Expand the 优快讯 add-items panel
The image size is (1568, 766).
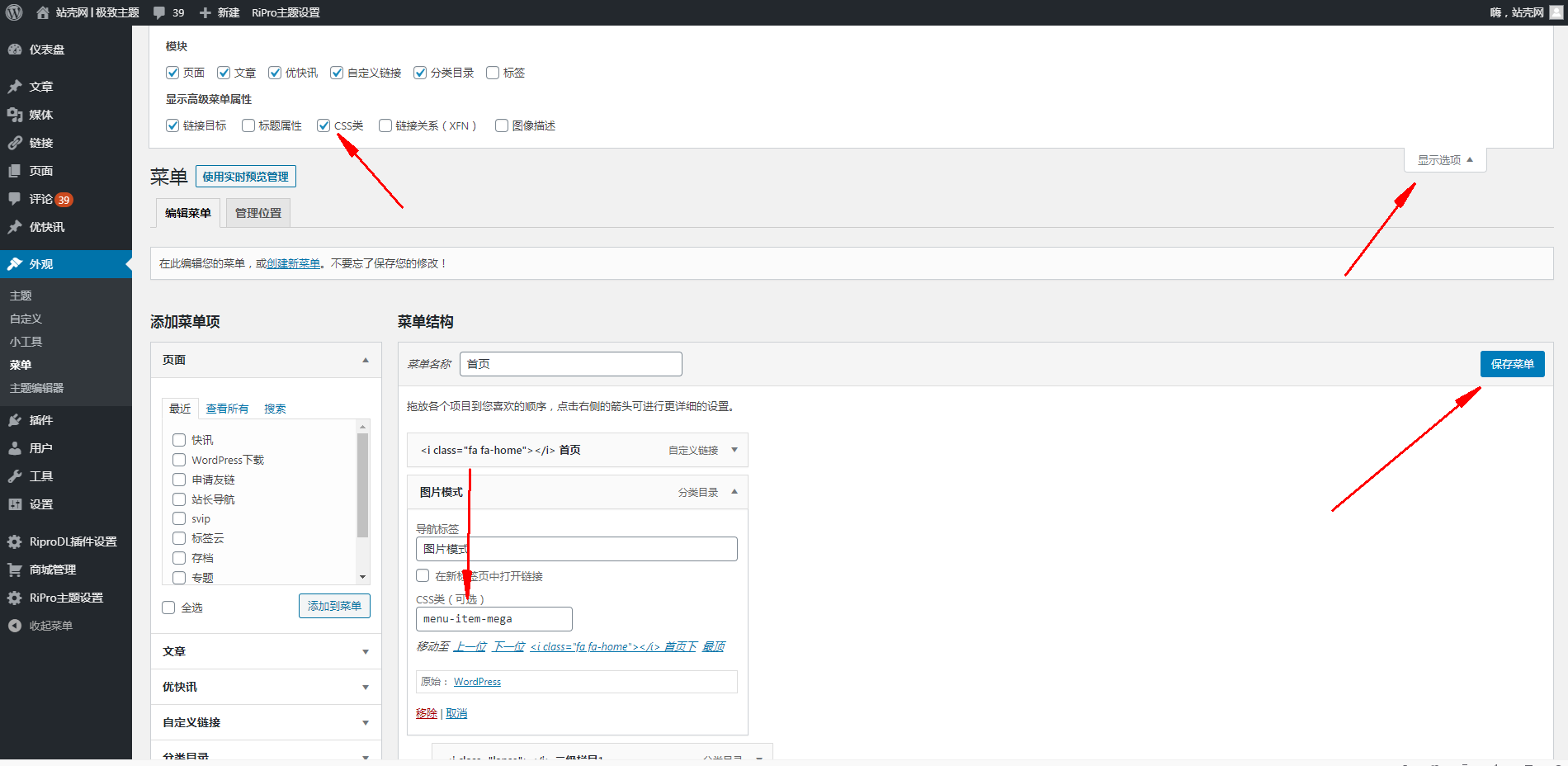(x=366, y=688)
